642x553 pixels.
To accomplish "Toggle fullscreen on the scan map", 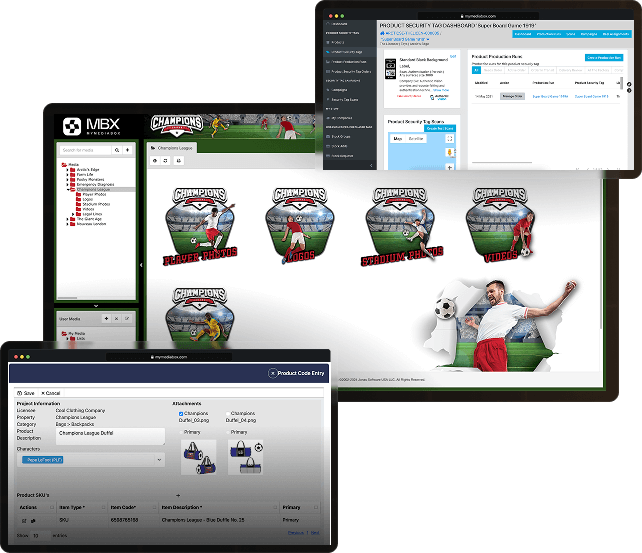I will [450, 139].
